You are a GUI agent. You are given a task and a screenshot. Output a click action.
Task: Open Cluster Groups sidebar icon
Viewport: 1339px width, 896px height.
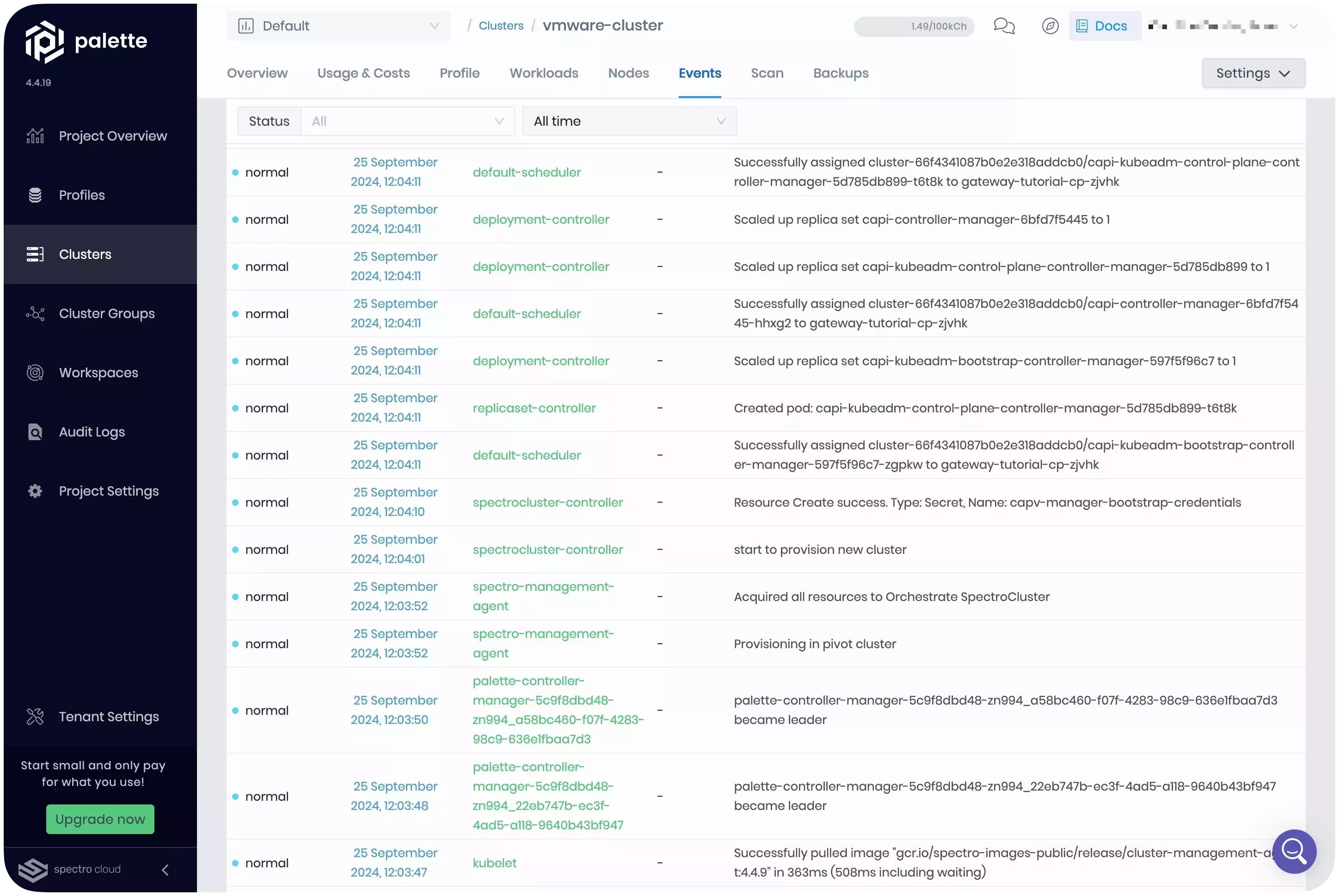click(36, 314)
